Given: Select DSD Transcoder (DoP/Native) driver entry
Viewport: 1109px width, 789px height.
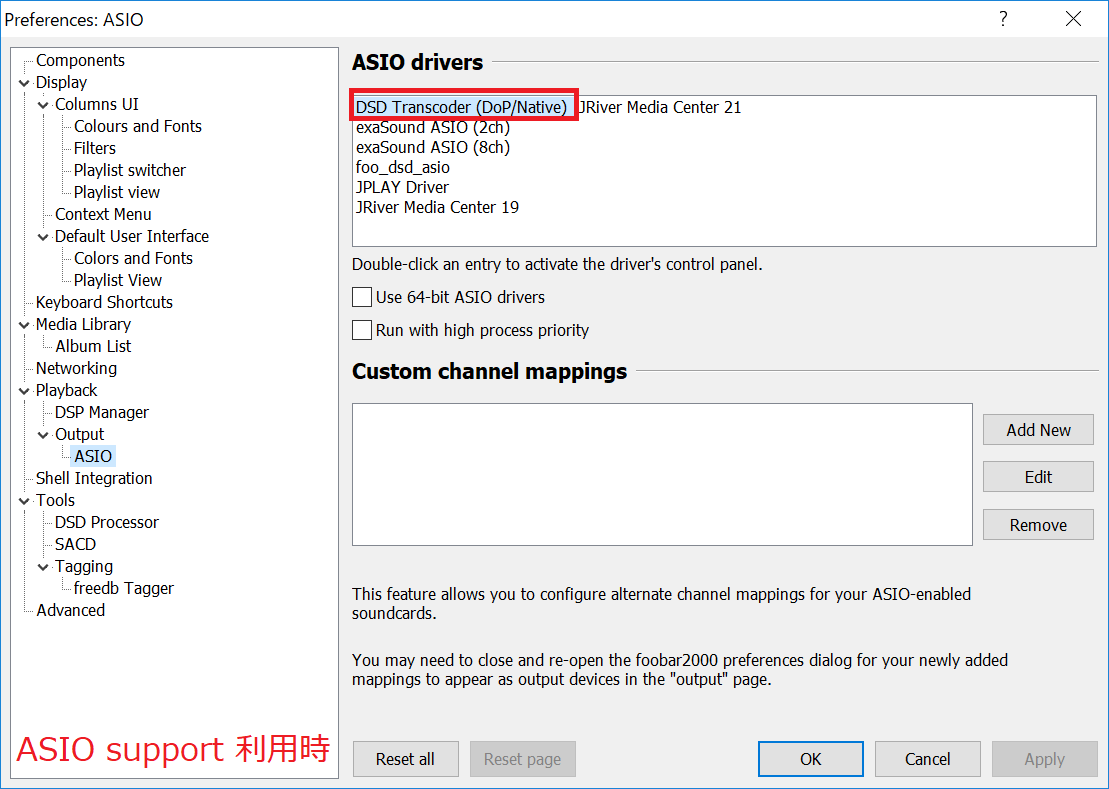Looking at the screenshot, I should tap(461, 107).
